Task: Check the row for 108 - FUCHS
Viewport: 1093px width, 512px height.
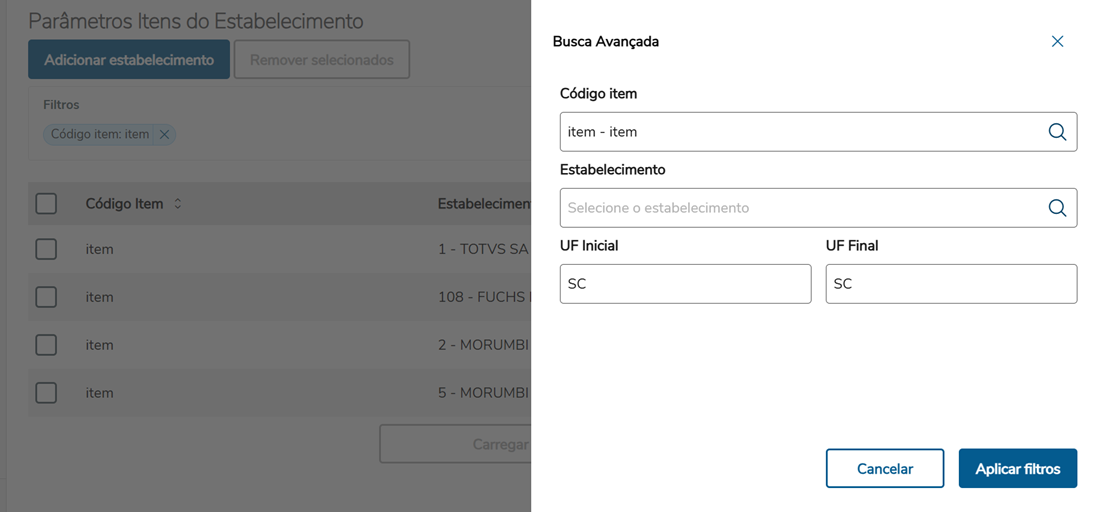Action: tap(46, 297)
